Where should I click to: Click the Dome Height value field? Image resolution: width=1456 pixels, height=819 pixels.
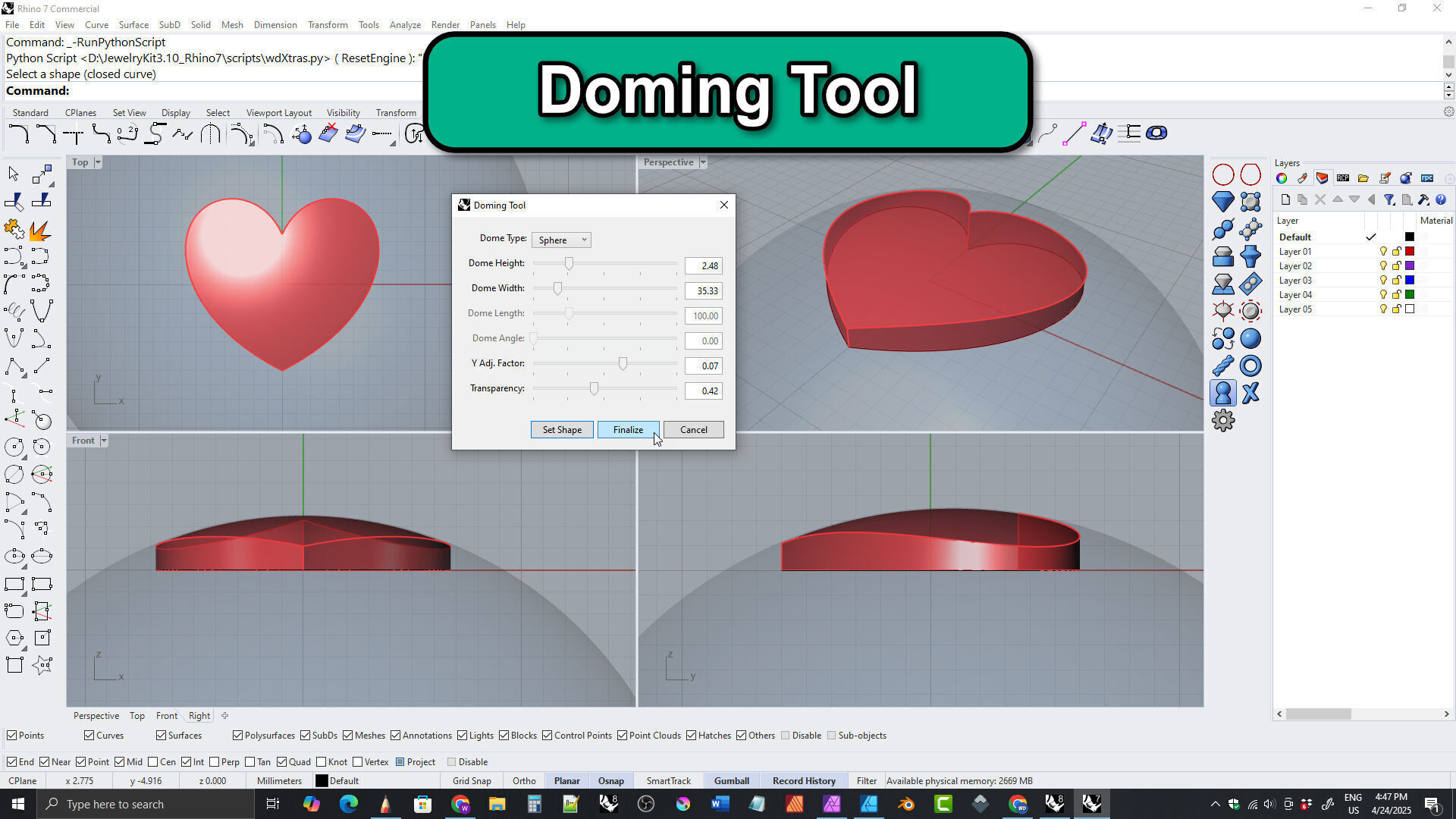(703, 266)
